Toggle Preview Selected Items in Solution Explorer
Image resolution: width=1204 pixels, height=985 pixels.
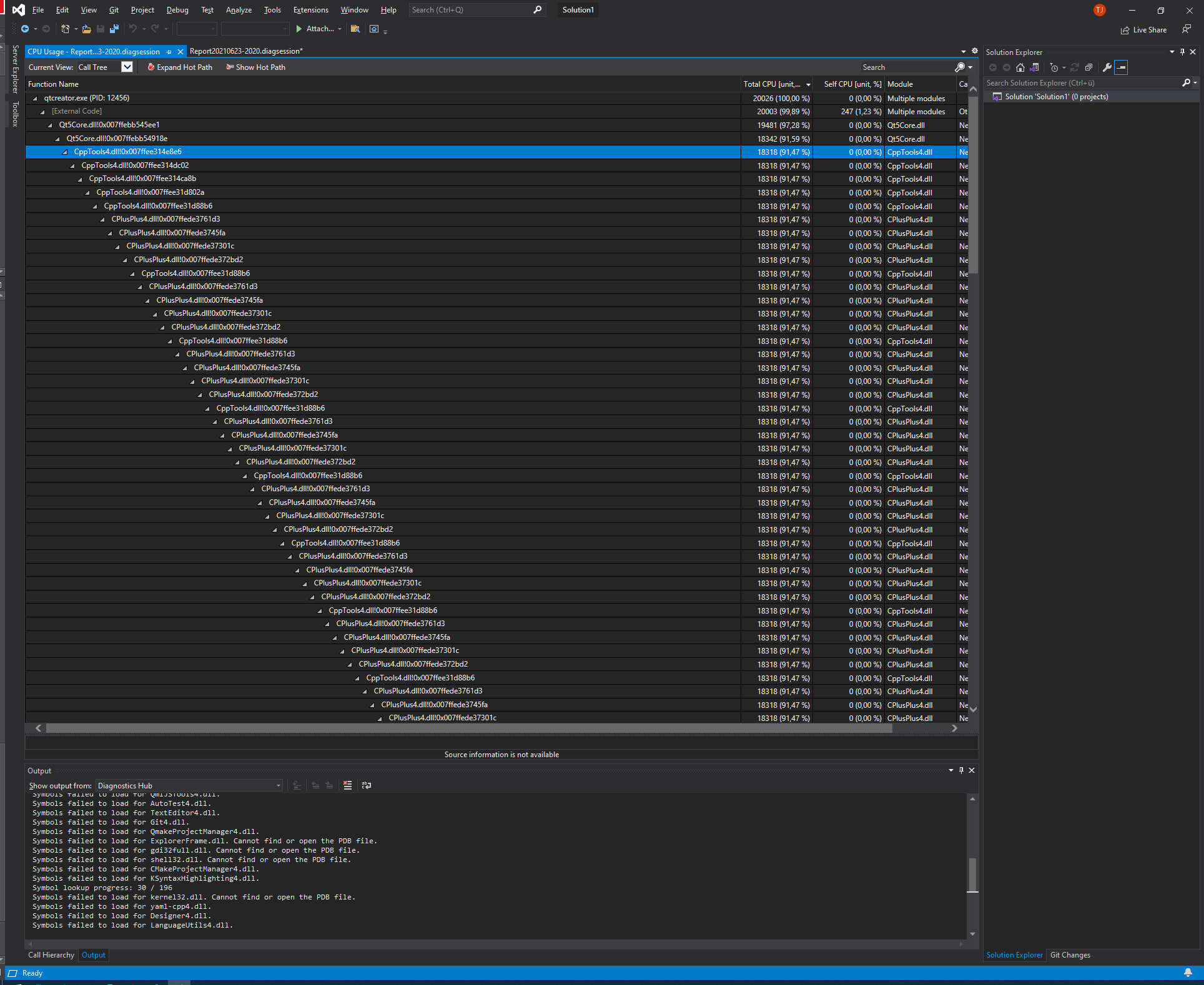click(1121, 67)
